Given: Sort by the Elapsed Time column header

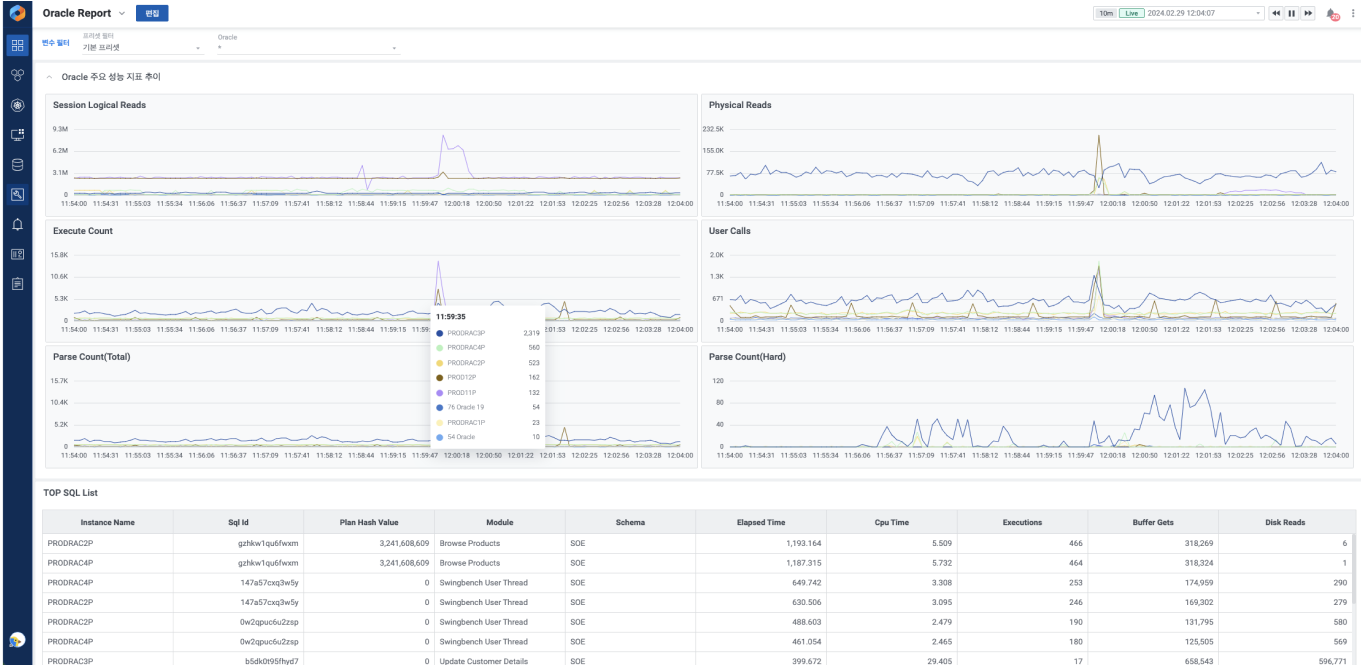Looking at the screenshot, I should click(761, 522).
